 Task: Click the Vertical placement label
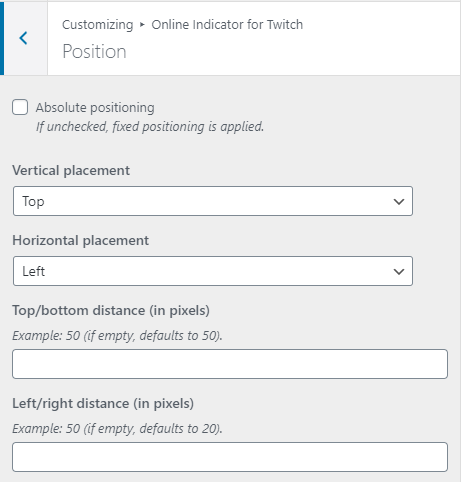pos(71,171)
